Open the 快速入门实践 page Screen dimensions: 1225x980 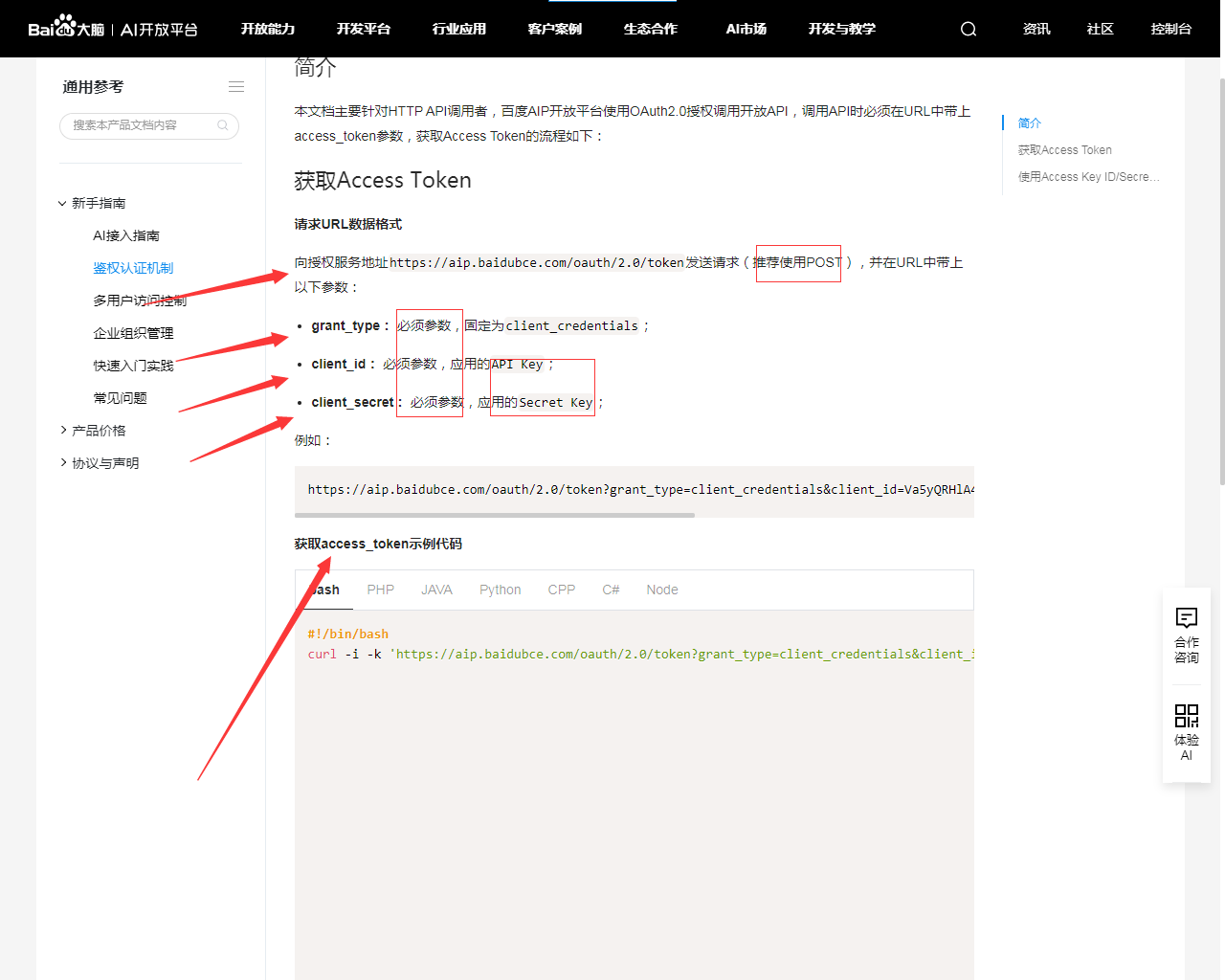tap(133, 366)
